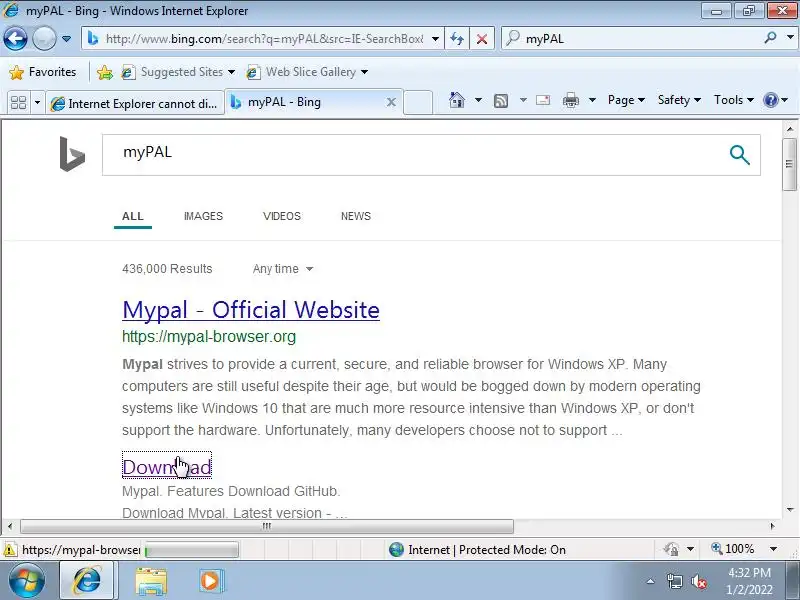This screenshot has height=600, width=800.
Task: Click the '436,000 Results' count text
Action: (167, 269)
